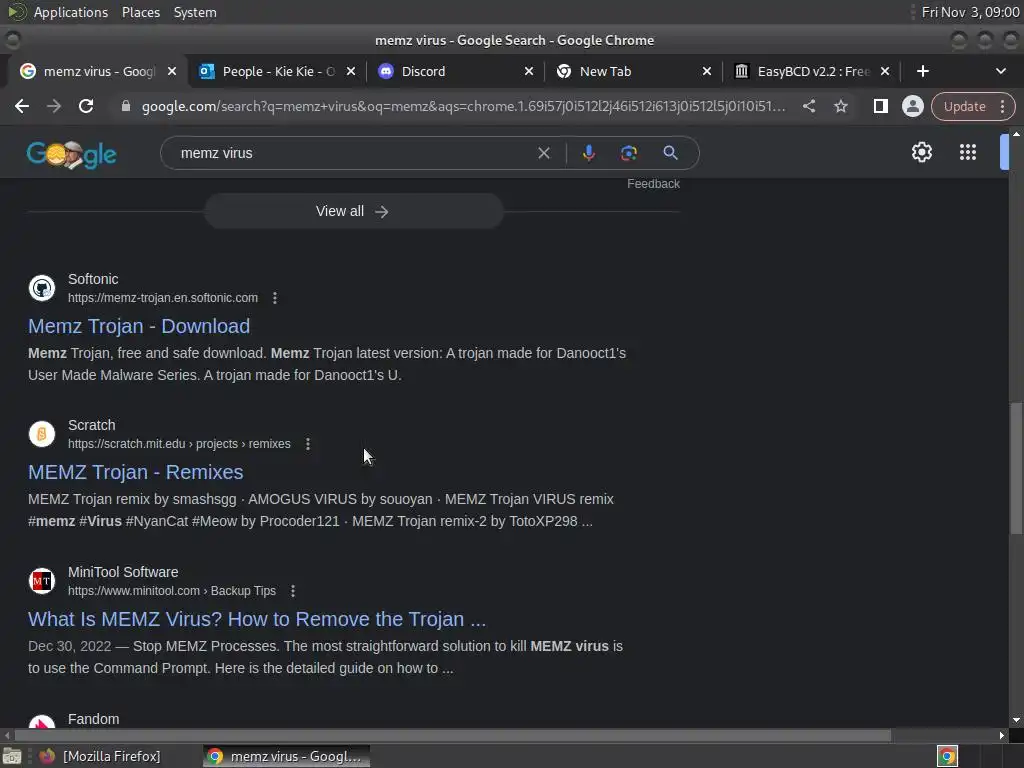The image size is (1024, 768).
Task: Open more options for Scratch result
Action: (308, 444)
